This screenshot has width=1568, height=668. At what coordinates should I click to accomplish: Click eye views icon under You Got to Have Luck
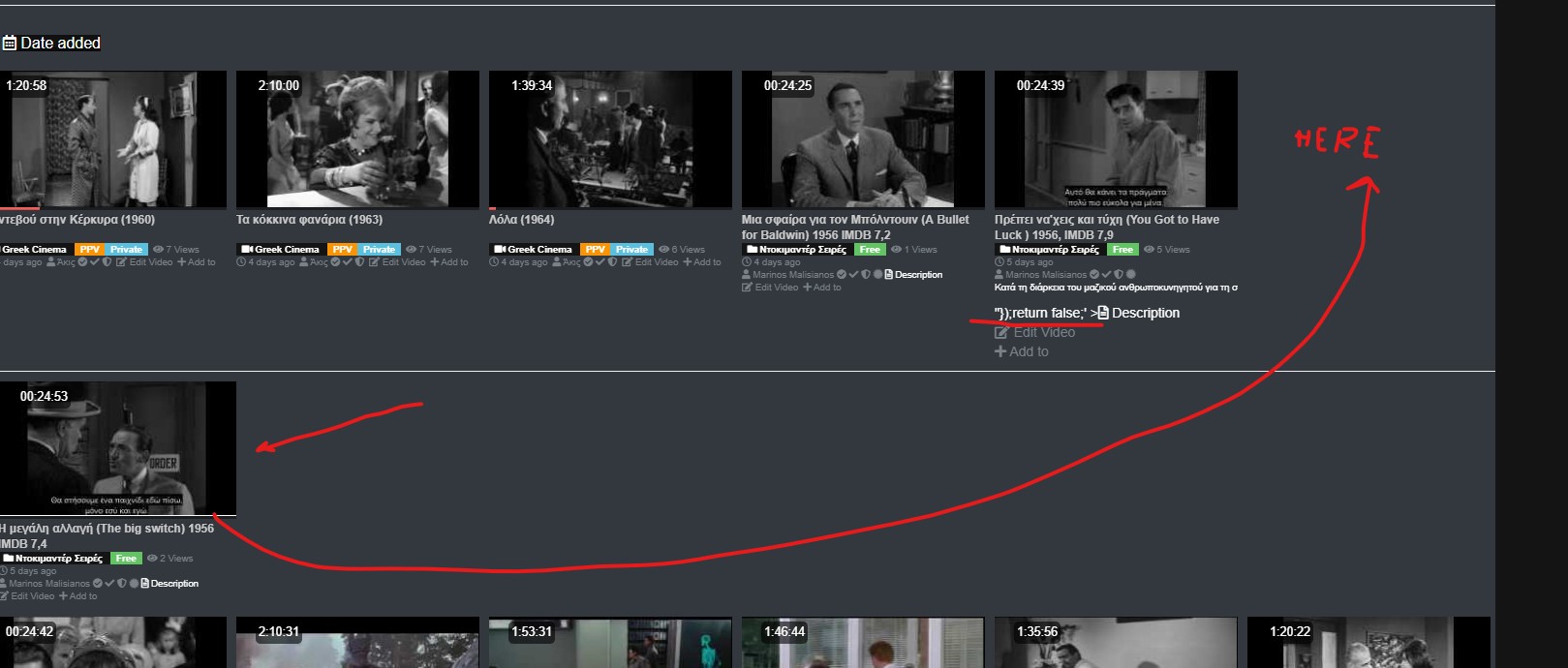1149,250
